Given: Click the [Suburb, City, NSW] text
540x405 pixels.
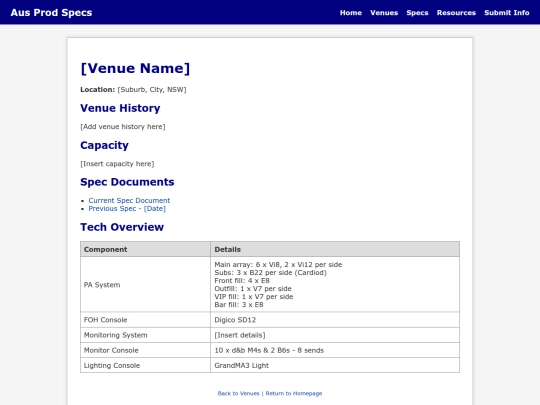Looking at the screenshot, I should coord(152,90).
